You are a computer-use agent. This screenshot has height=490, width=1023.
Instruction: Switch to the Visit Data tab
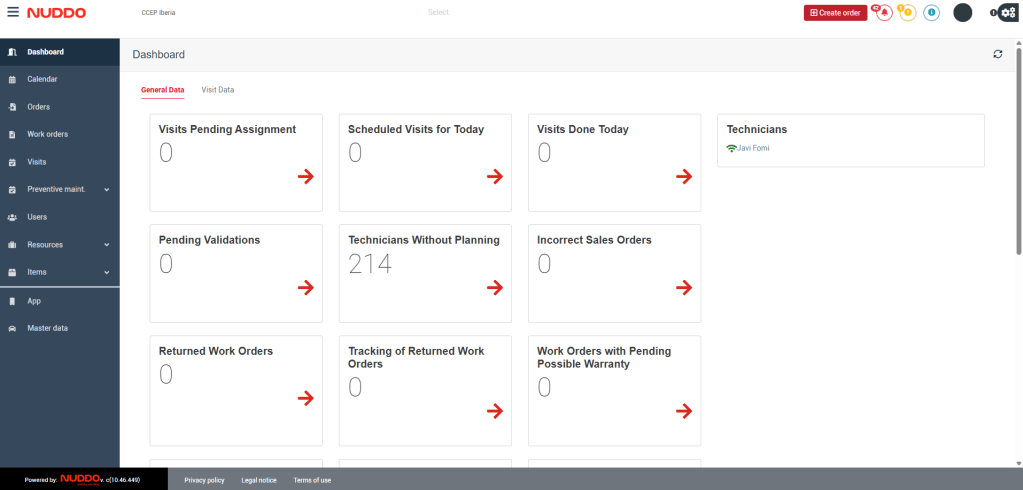click(x=217, y=90)
